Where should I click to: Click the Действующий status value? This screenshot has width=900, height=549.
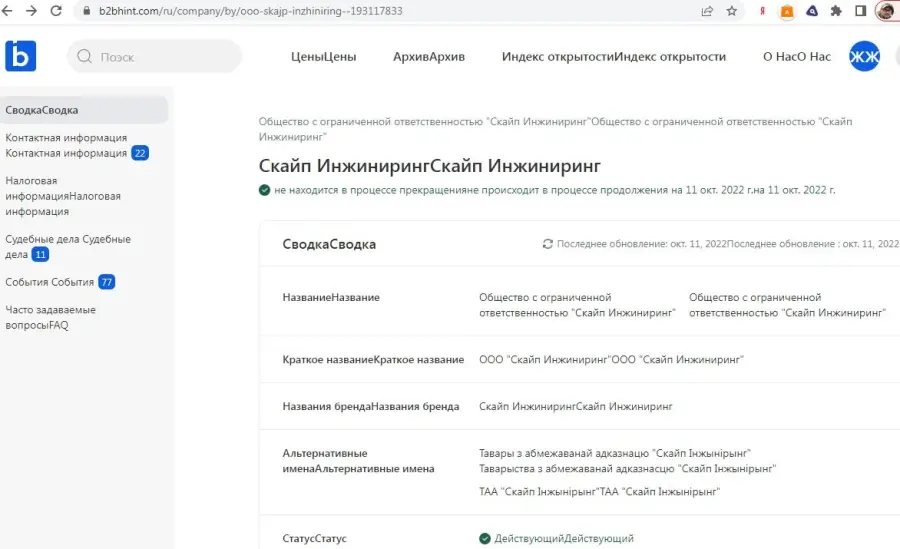(x=564, y=539)
